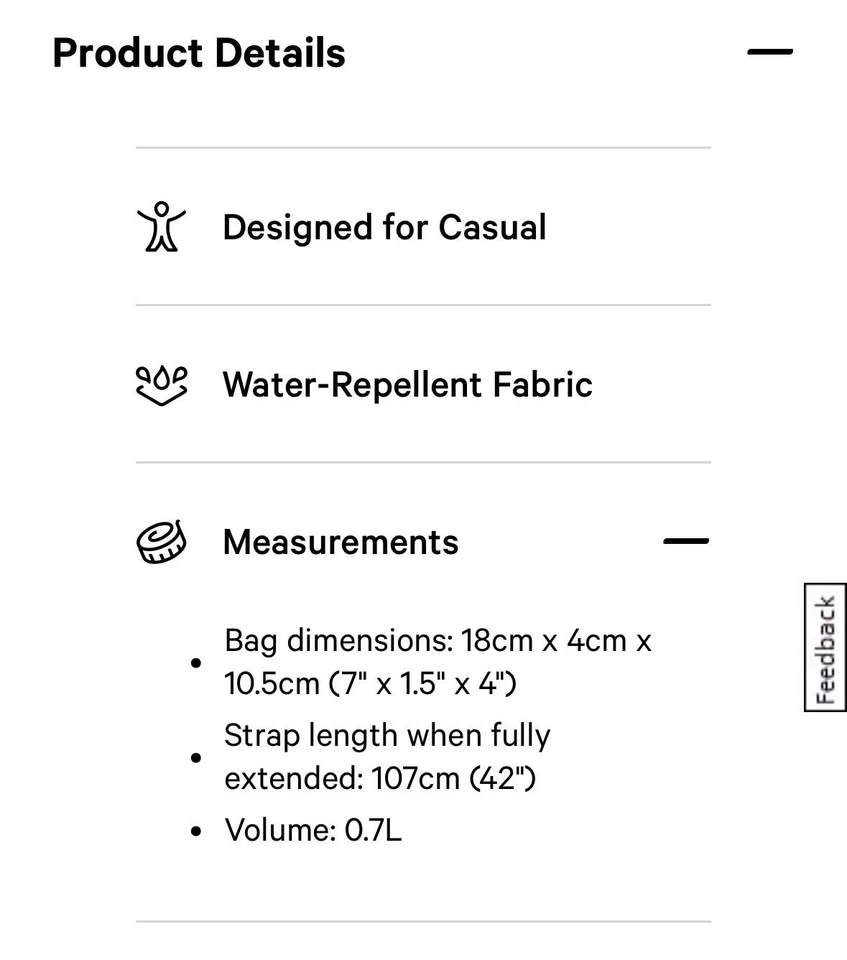Image resolution: width=847 pixels, height=960 pixels.
Task: Click the measuring tape icon
Action: pyautogui.click(x=161, y=542)
